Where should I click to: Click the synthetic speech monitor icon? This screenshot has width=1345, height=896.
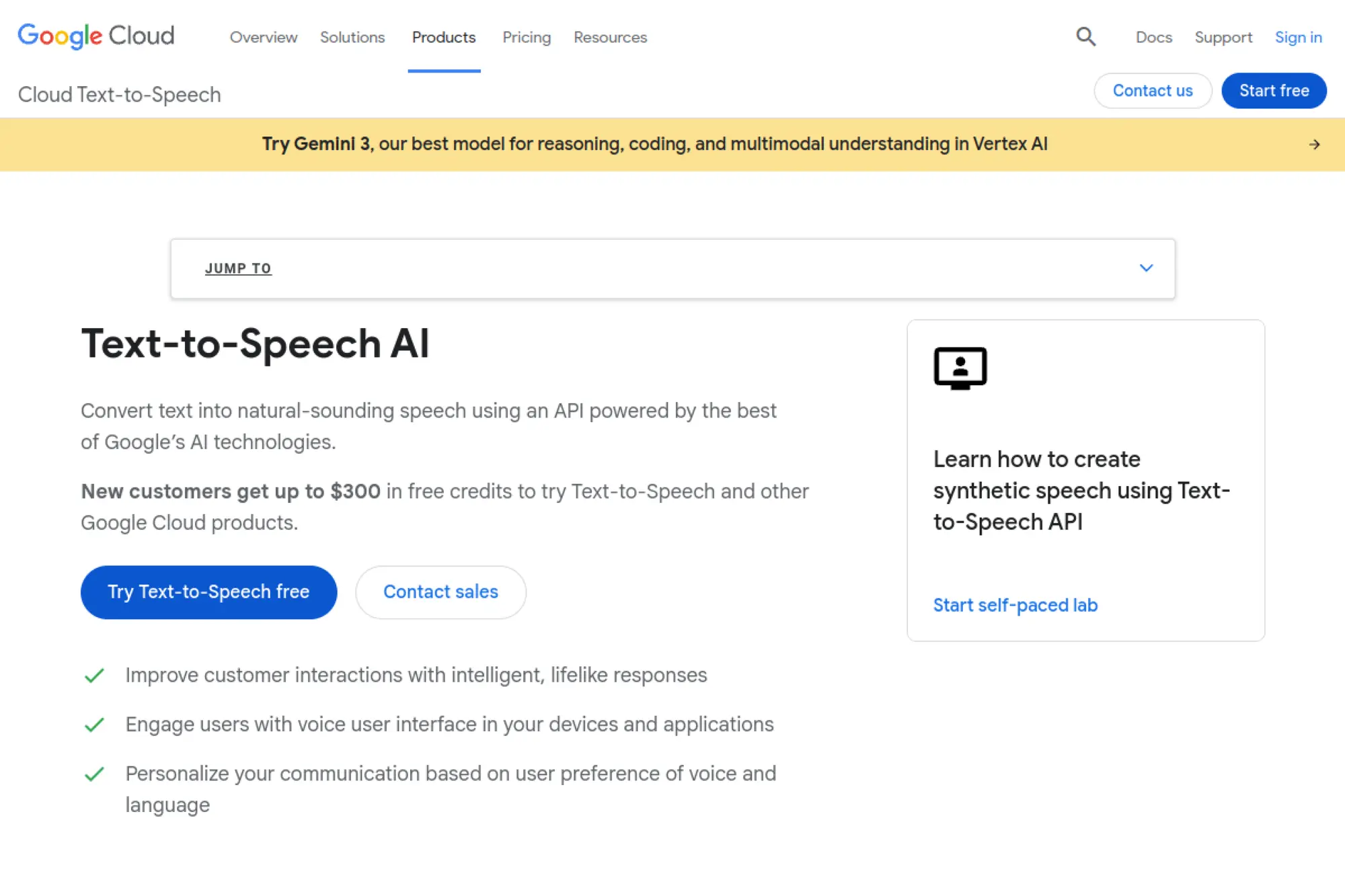point(960,367)
